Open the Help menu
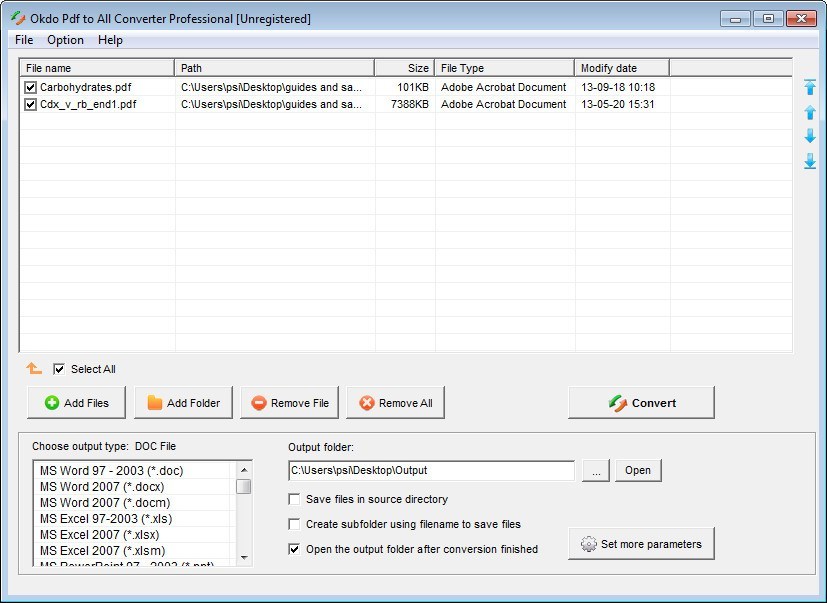The height and width of the screenshot is (603, 827). click(110, 40)
